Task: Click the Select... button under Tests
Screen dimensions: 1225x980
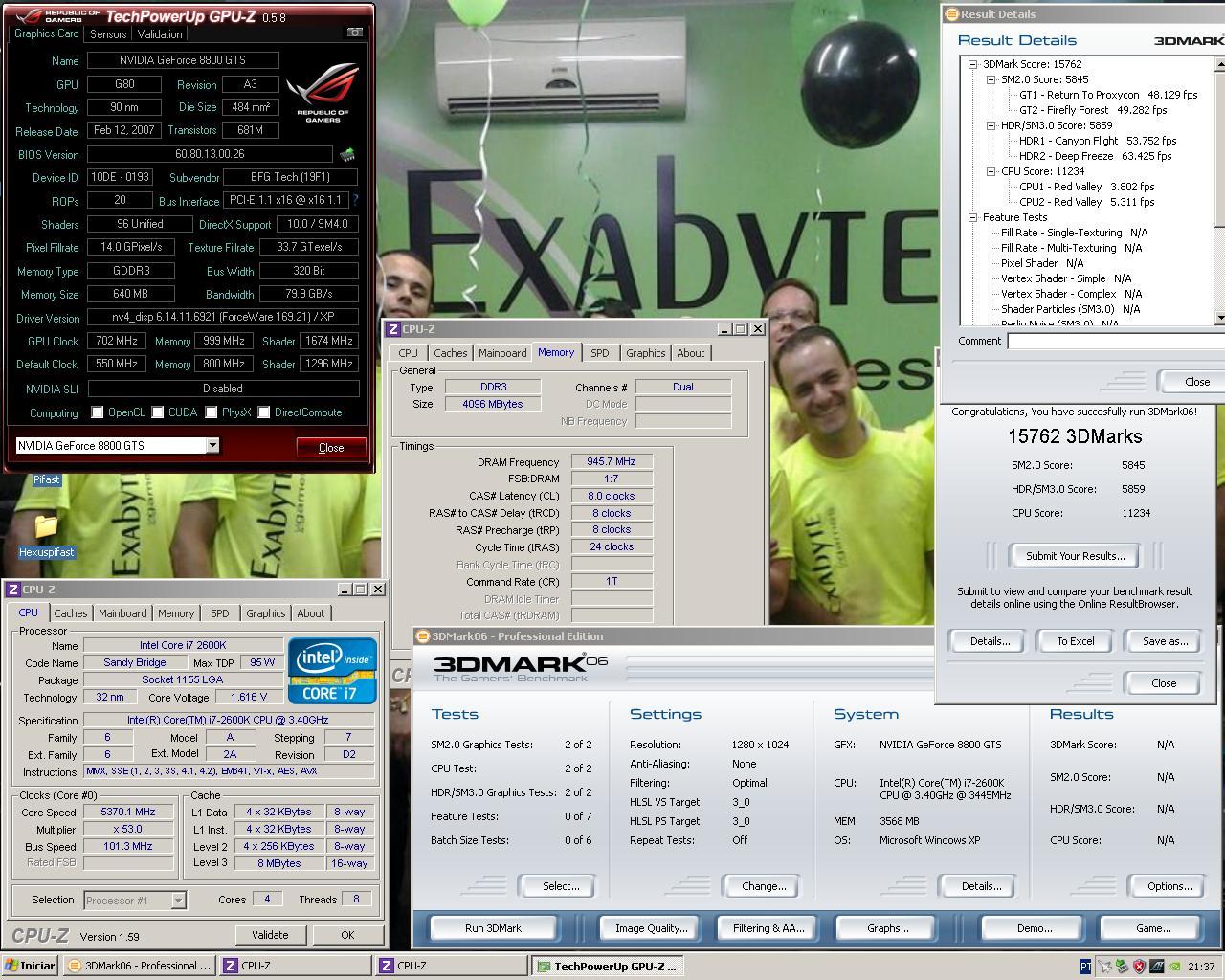Action: [561, 886]
